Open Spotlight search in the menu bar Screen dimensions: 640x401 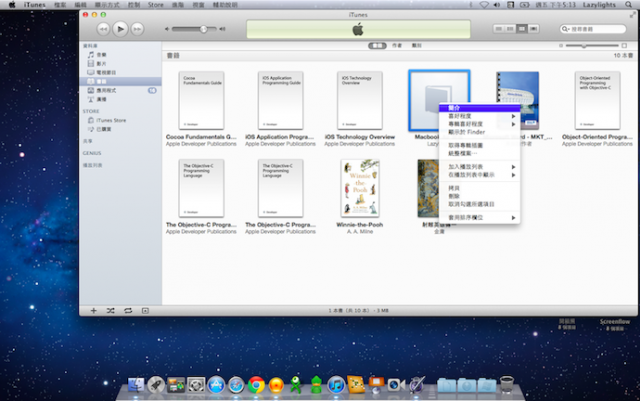[x=628, y=5]
